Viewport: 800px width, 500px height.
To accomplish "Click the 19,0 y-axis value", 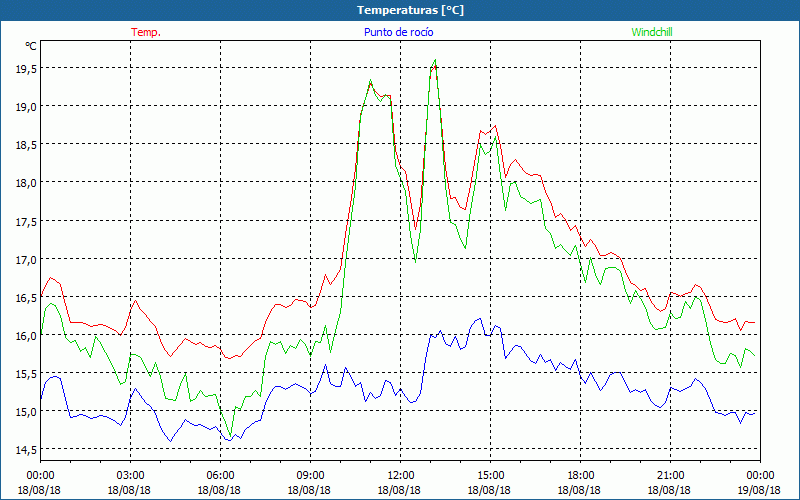I will [x=26, y=106].
